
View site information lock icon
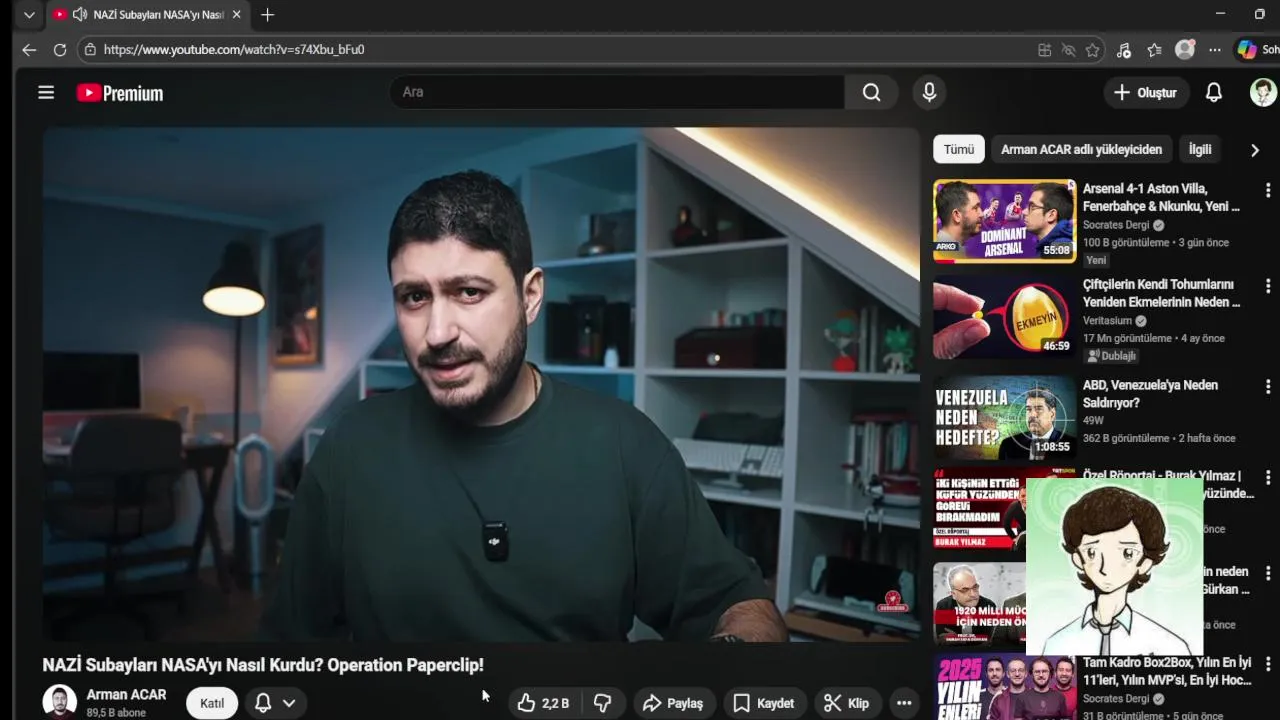90,49
